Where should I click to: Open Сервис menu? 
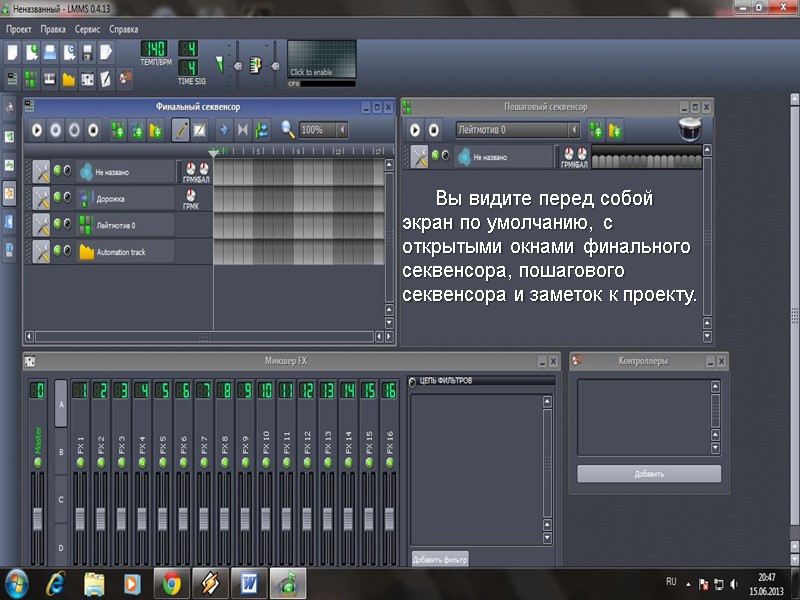(x=87, y=30)
